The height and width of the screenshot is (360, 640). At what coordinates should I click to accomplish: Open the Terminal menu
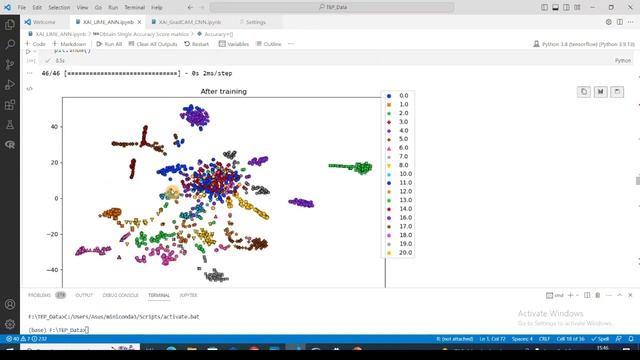tap(135, 7)
